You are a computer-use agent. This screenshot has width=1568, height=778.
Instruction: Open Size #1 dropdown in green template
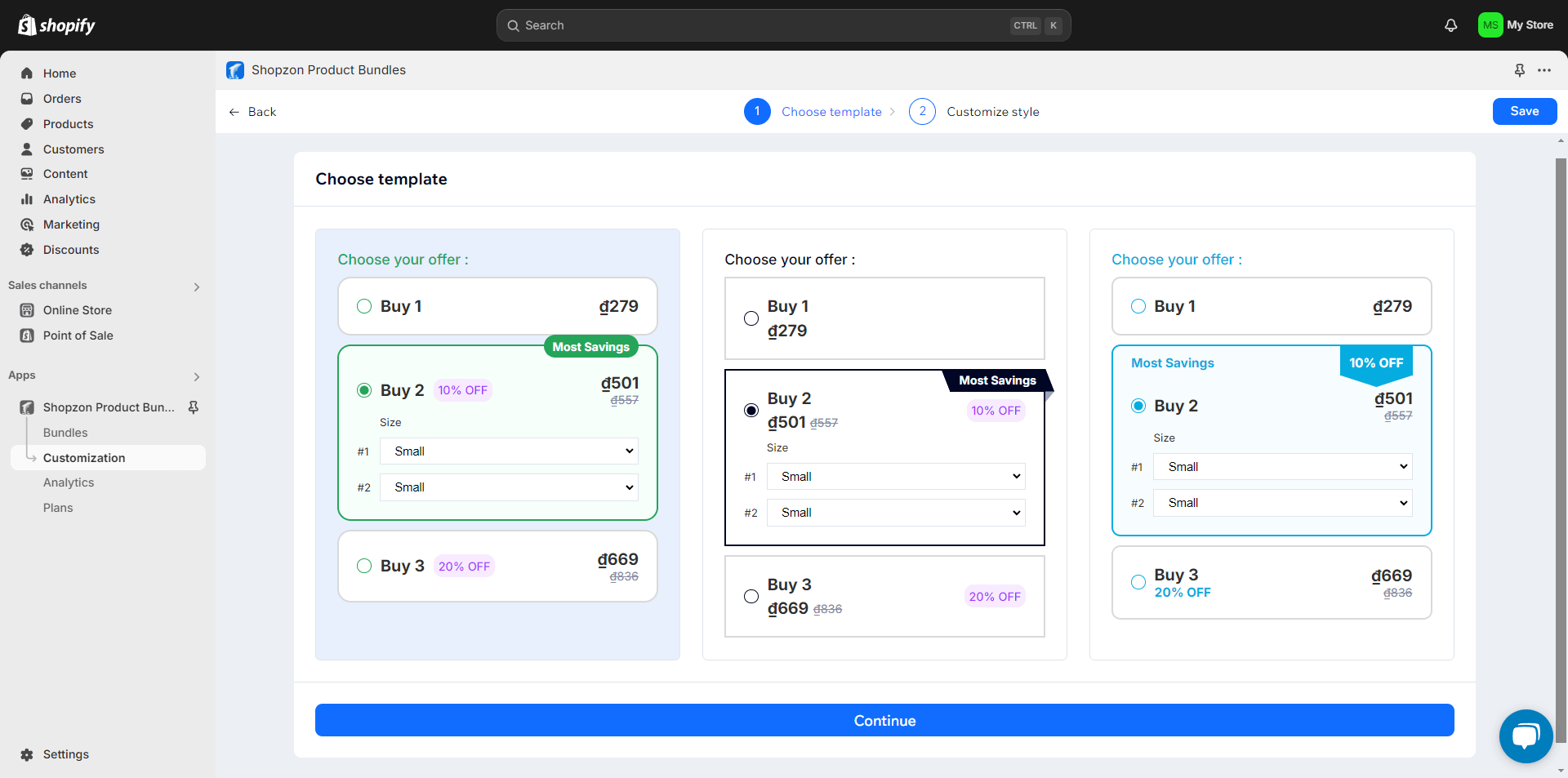point(509,451)
